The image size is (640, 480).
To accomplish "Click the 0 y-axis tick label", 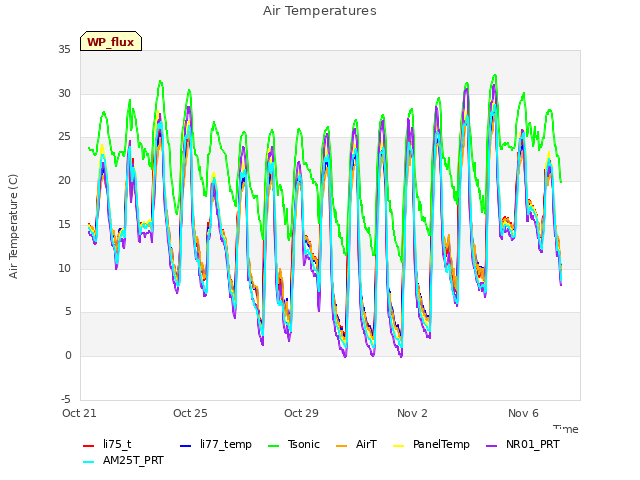I will click(x=68, y=356).
